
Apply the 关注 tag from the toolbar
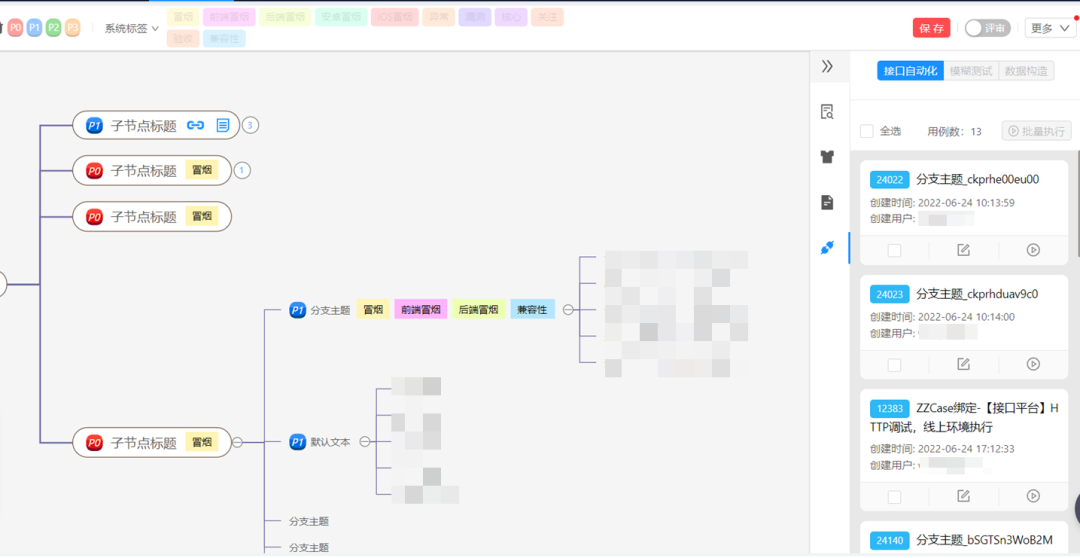coord(548,17)
